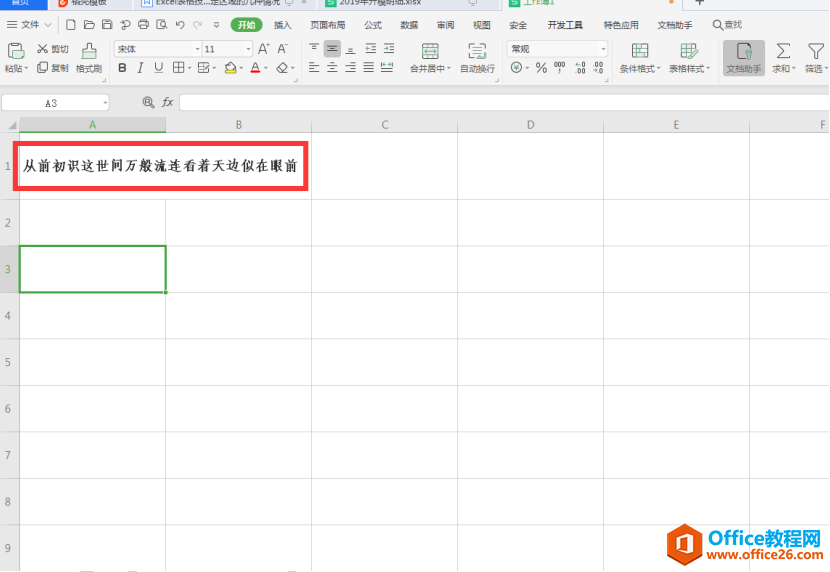The height and width of the screenshot is (572, 830).
Task: Click the zoom magnifier beside fx
Action: (x=148, y=102)
